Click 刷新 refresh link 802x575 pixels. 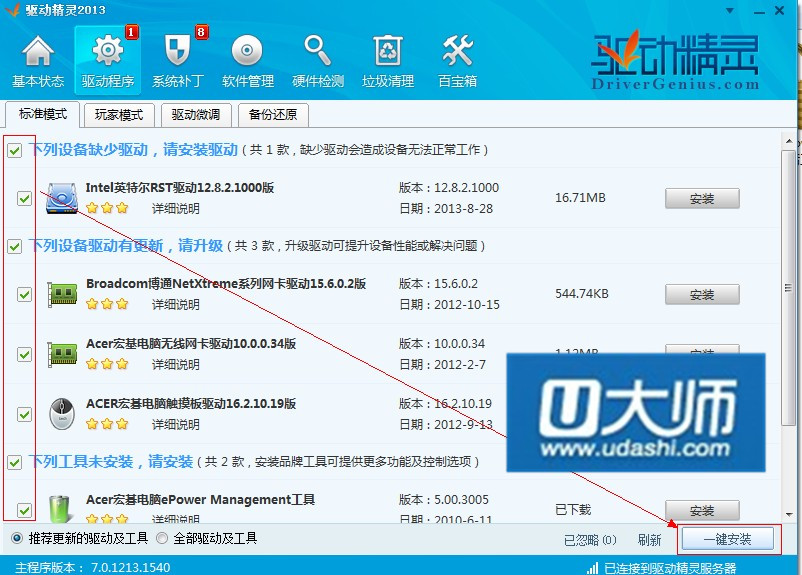click(x=649, y=540)
